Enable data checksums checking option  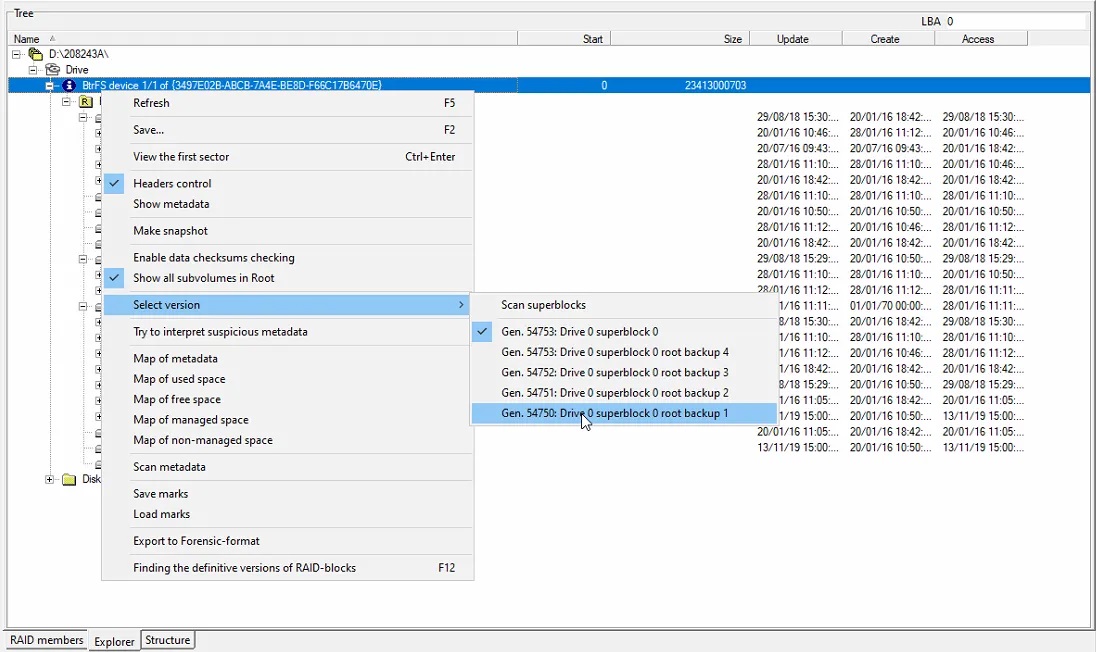click(213, 257)
